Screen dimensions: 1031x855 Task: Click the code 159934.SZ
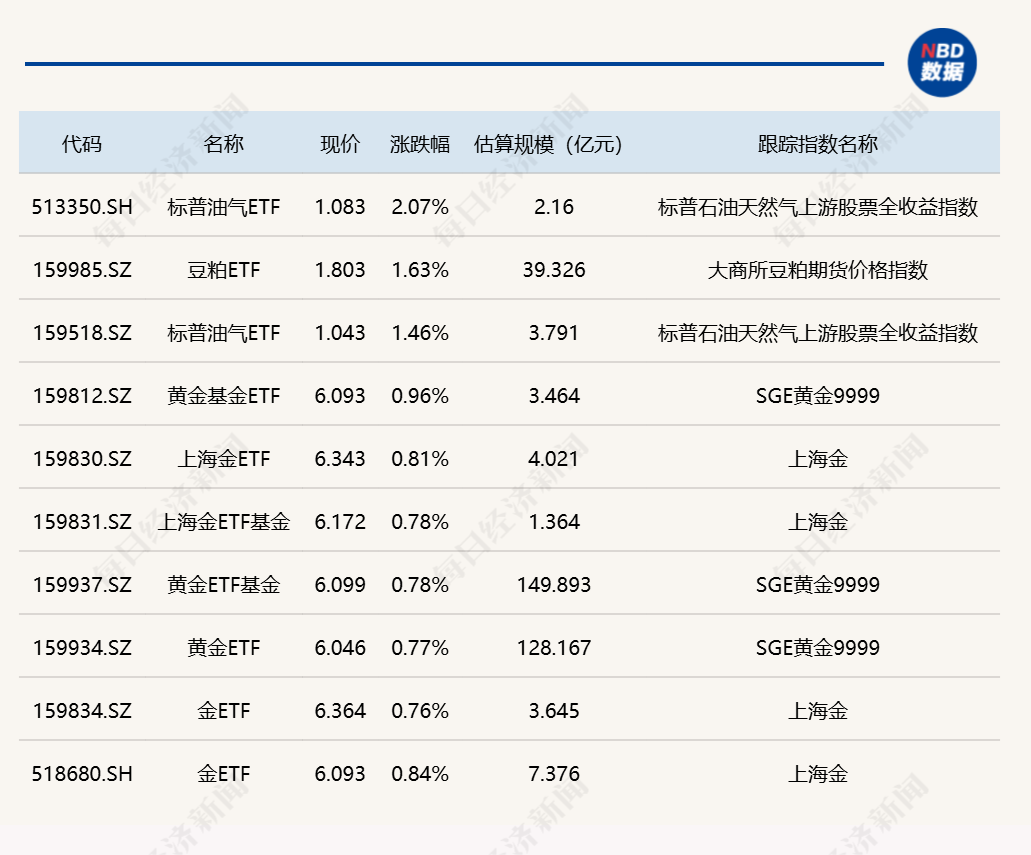81,648
